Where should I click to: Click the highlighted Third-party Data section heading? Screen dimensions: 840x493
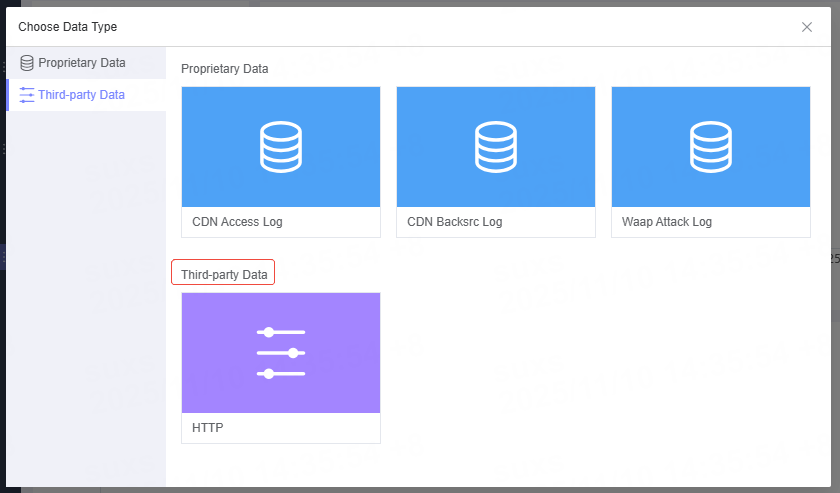click(x=224, y=274)
